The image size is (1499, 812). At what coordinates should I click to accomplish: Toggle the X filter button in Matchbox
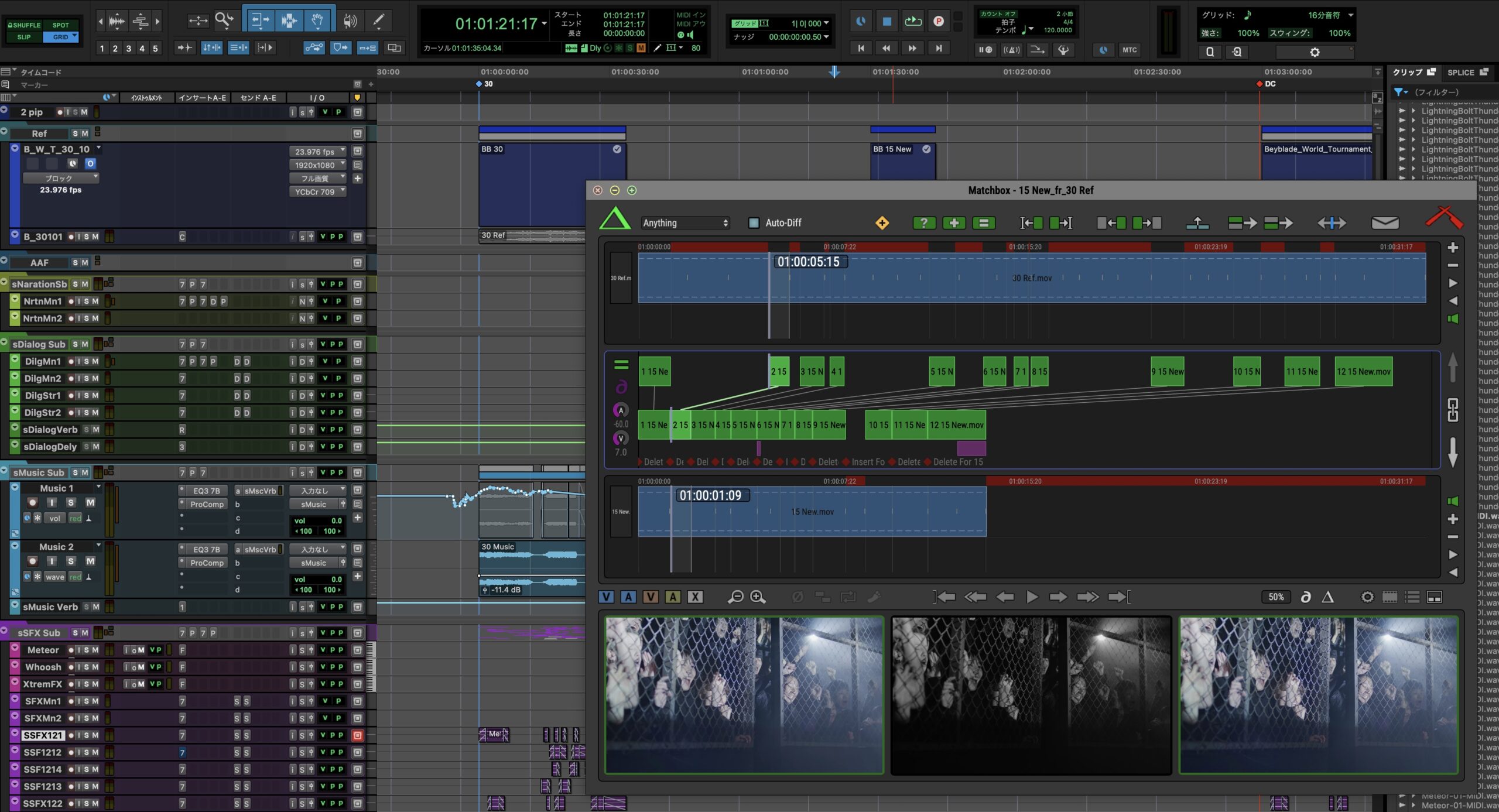(695, 597)
